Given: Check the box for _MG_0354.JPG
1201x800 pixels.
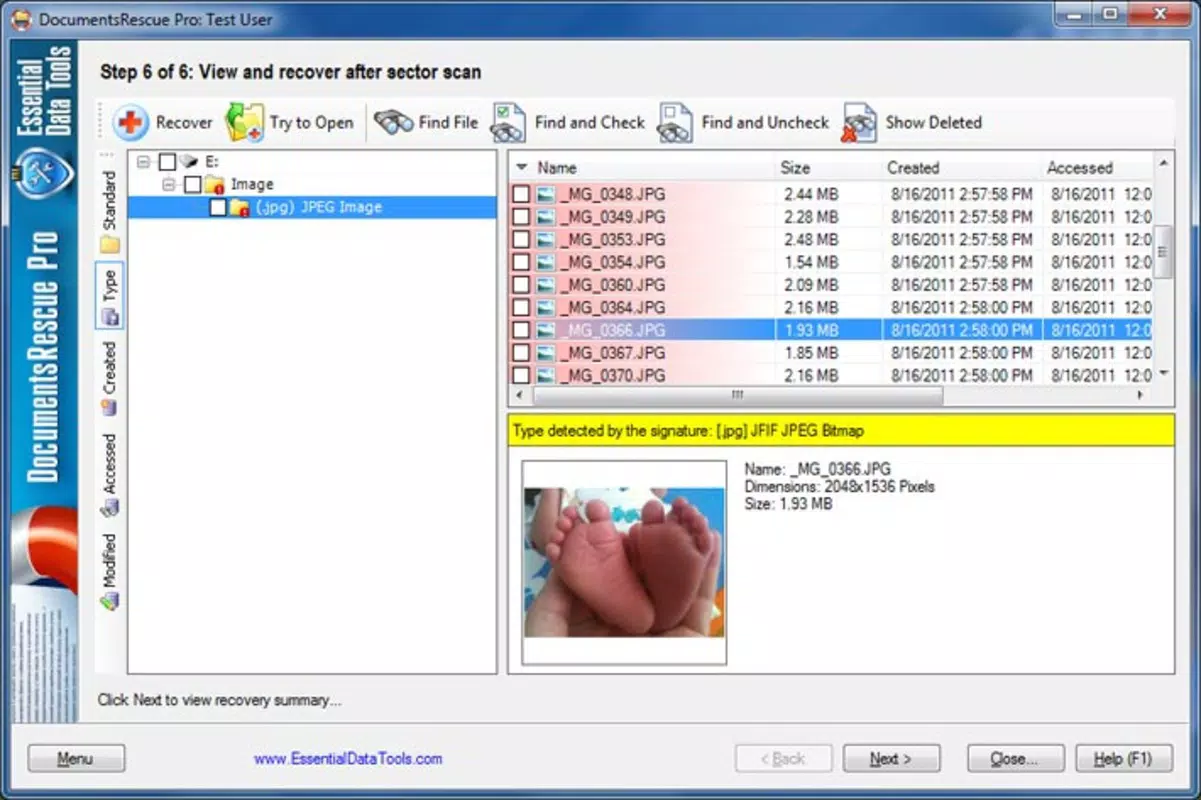Looking at the screenshot, I should [x=521, y=262].
